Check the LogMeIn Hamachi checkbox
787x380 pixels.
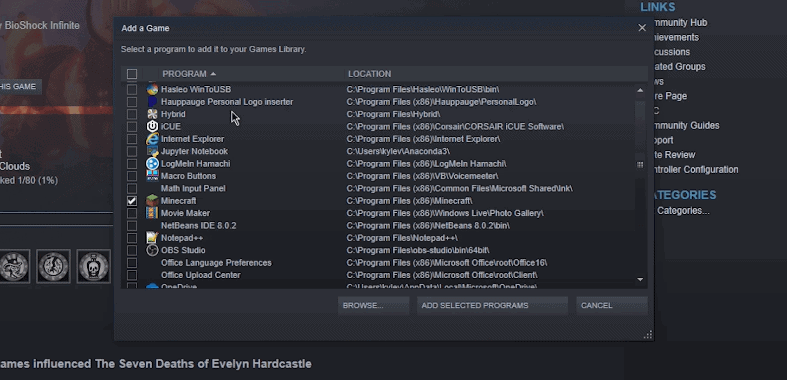pyautogui.click(x=132, y=164)
